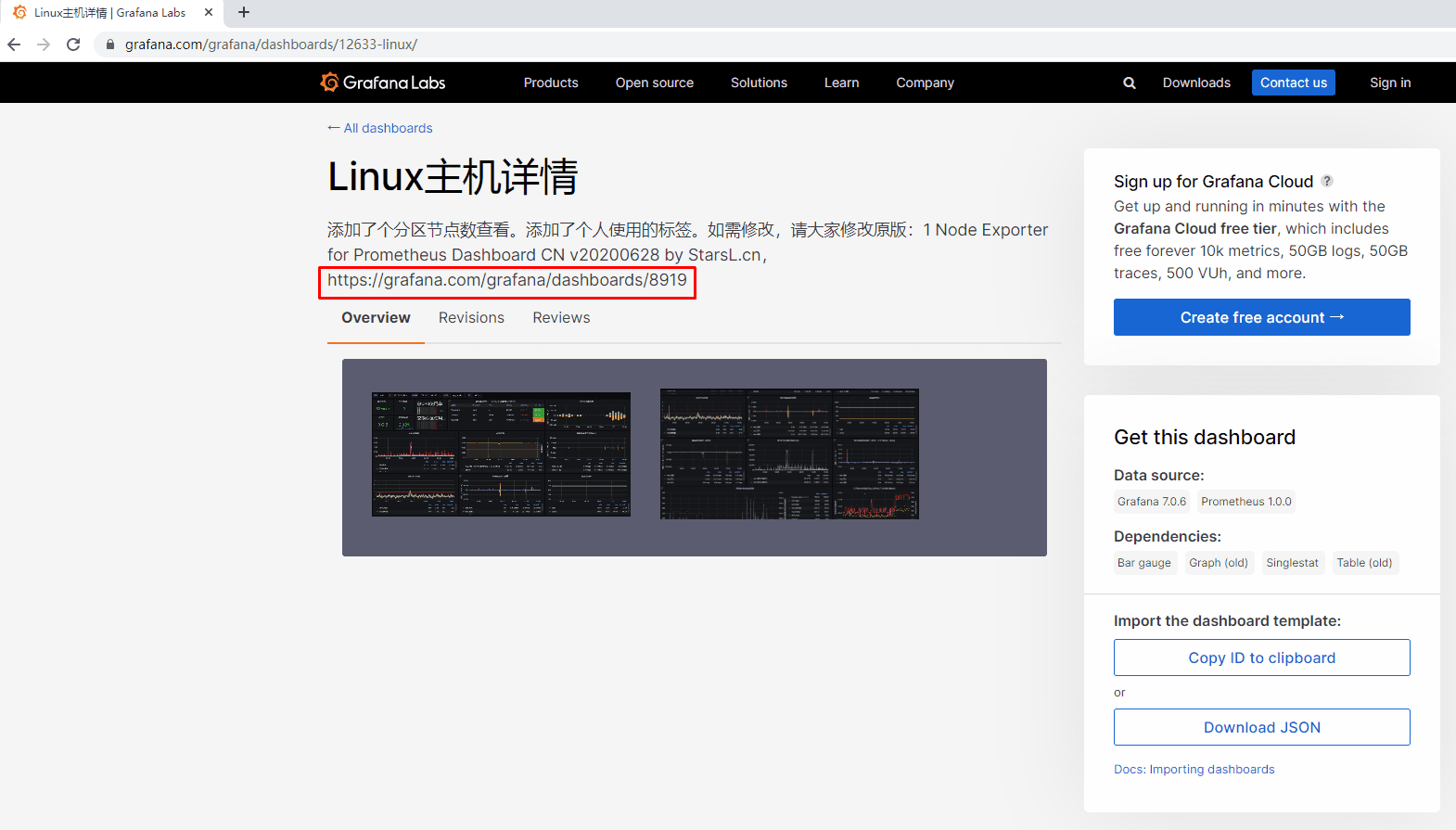Click the Grafana 7.0.6 tag
The image size is (1456, 830).
pyautogui.click(x=1152, y=502)
